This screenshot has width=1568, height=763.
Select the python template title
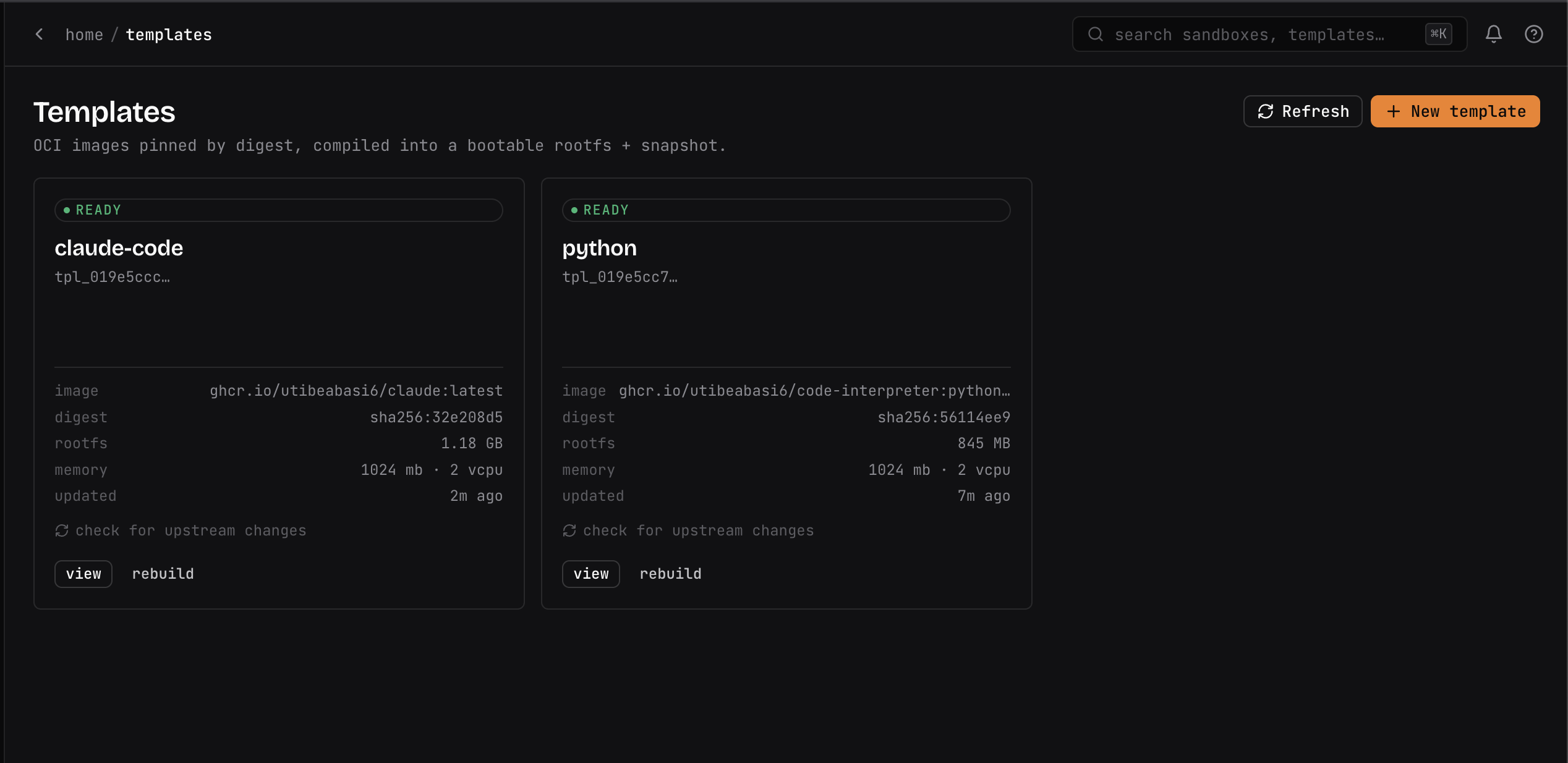pos(599,248)
